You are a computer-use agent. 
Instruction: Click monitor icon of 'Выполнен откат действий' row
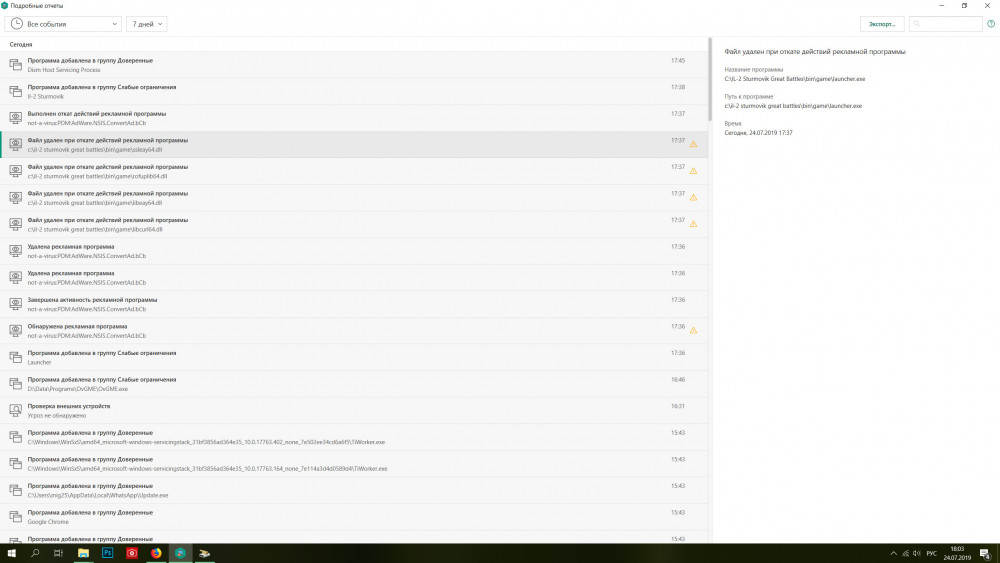(15, 118)
